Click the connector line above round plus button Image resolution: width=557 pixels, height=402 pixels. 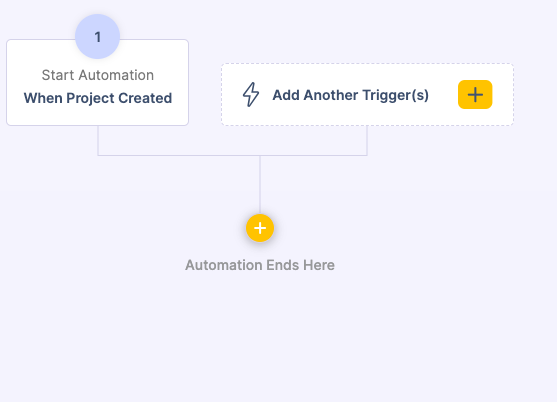click(x=260, y=185)
